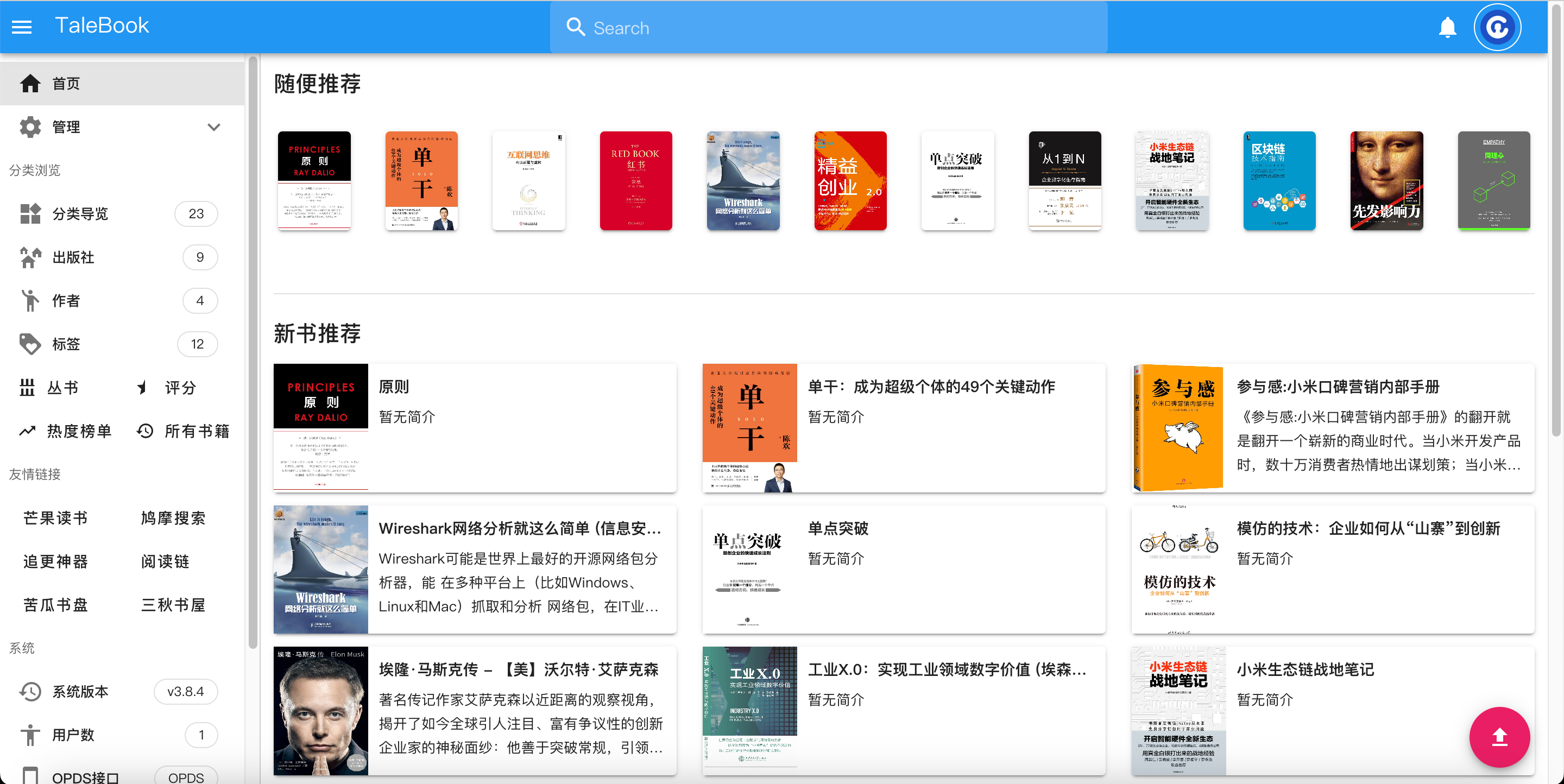This screenshot has width=1564, height=784.
Task: Click the pink upload floating button
Action: (1499, 737)
